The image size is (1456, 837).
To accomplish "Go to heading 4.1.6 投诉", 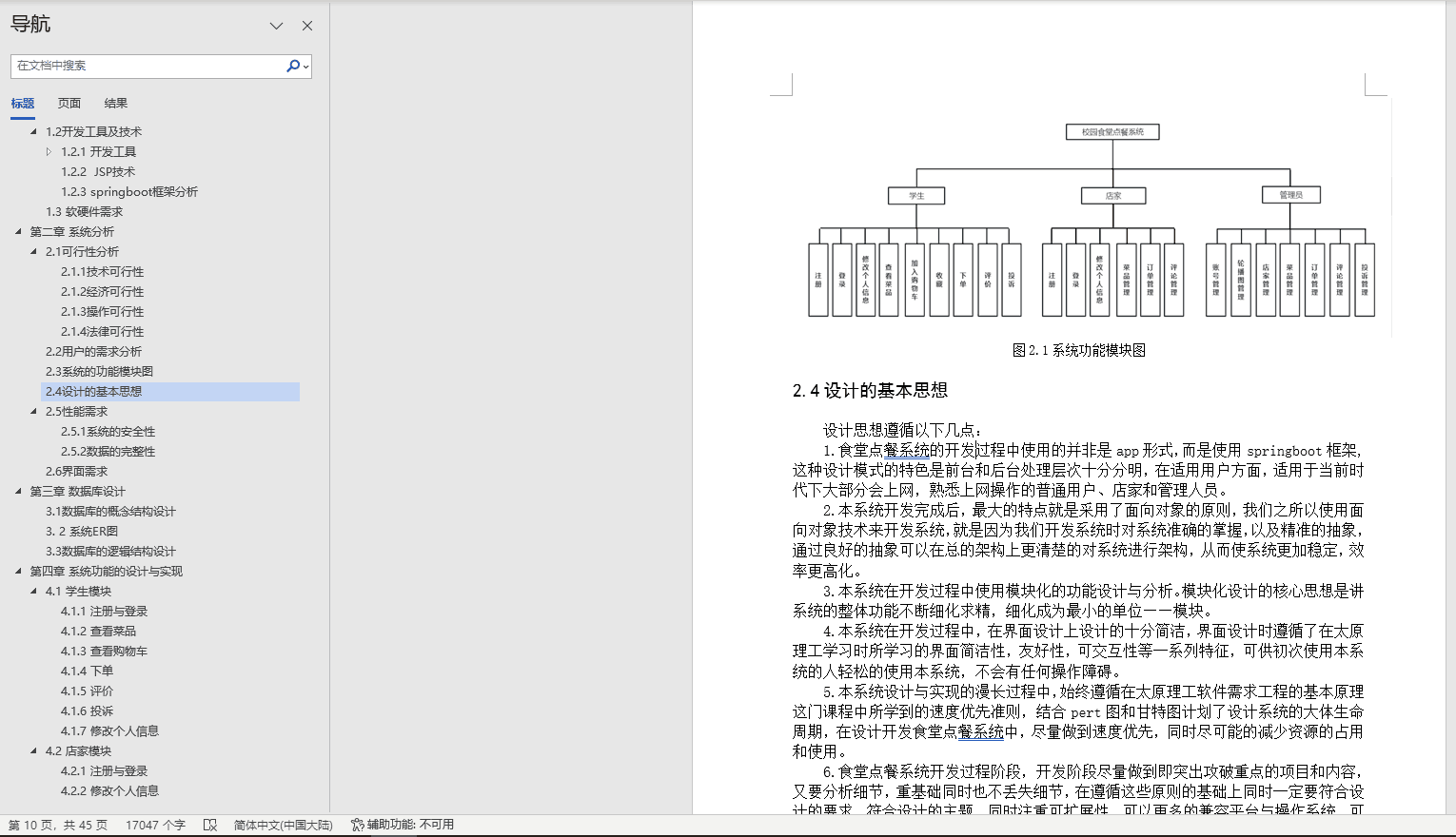I will coord(87,710).
